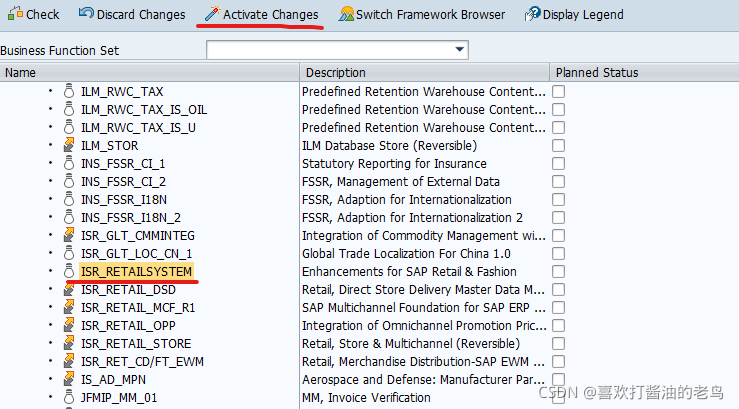Click the reversible icon beside ISR_RETAIL_MCF_R1
Image resolution: width=739 pixels, height=409 pixels.
tap(69, 307)
